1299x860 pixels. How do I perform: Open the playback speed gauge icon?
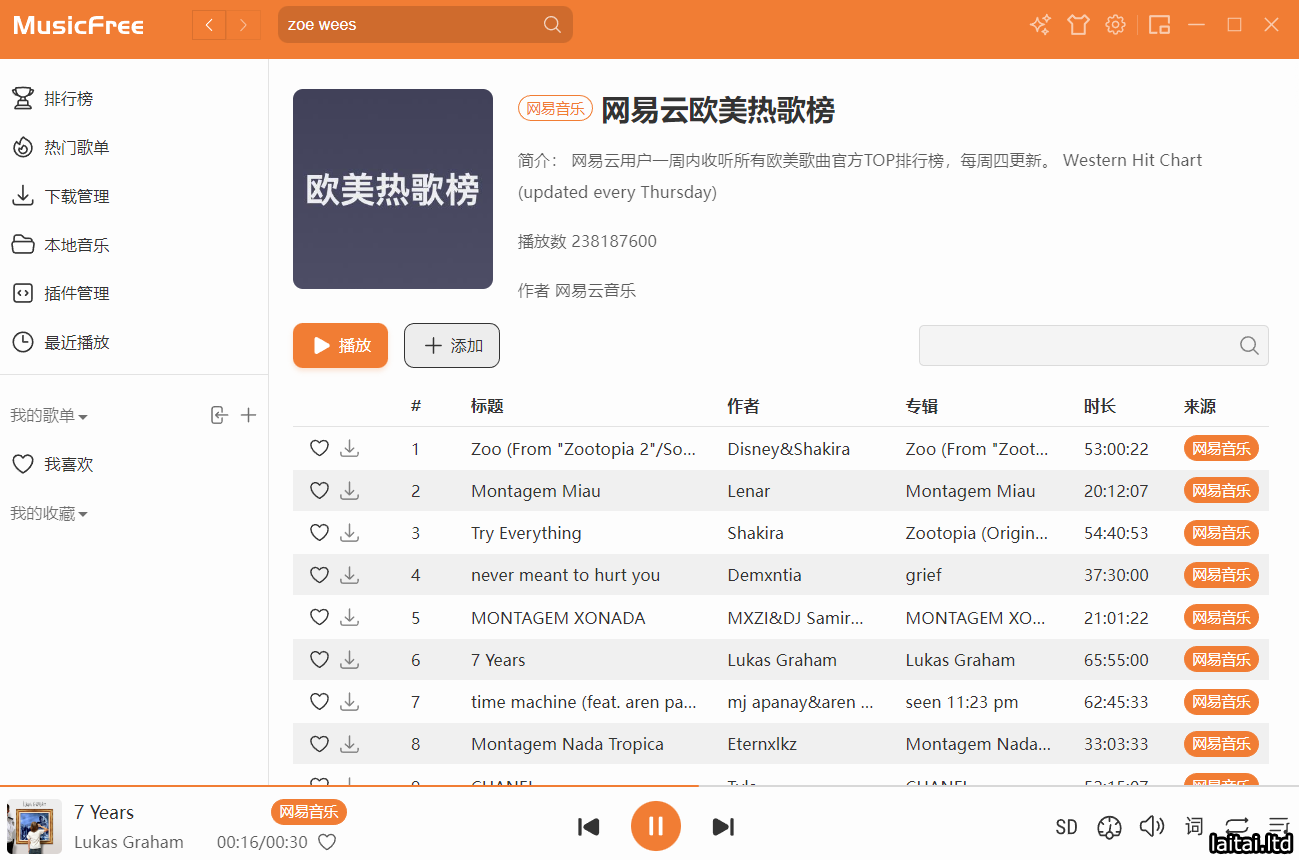[x=1109, y=827]
